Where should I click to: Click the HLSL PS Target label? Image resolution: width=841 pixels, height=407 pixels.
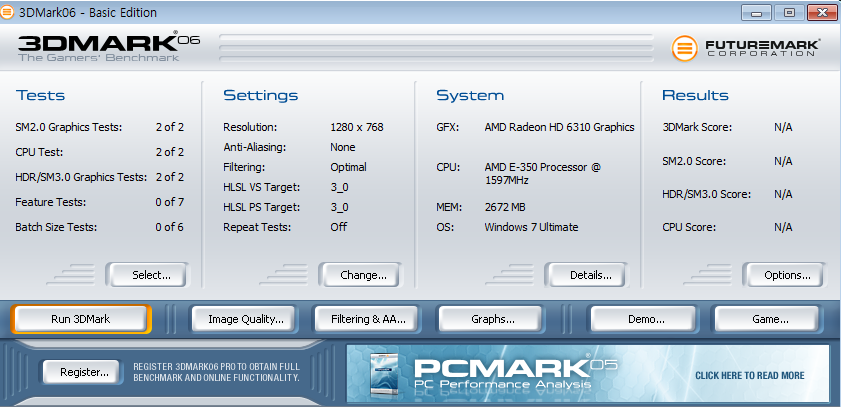[262, 207]
